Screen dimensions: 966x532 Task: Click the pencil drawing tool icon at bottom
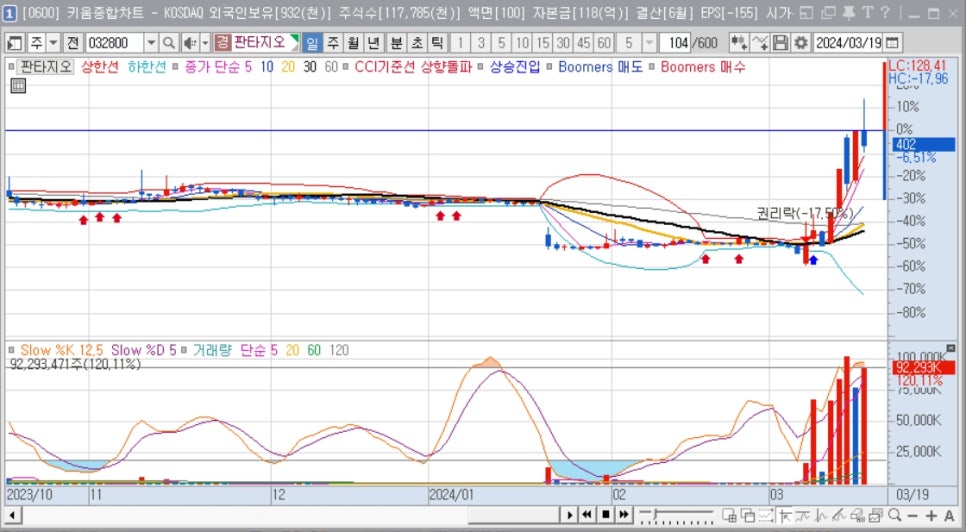click(x=839, y=515)
